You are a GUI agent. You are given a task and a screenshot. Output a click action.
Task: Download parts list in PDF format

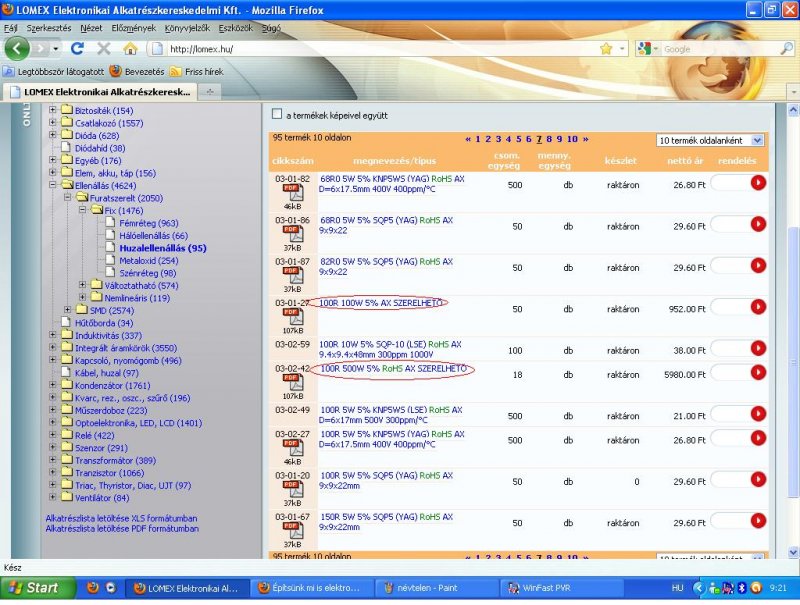(122, 529)
